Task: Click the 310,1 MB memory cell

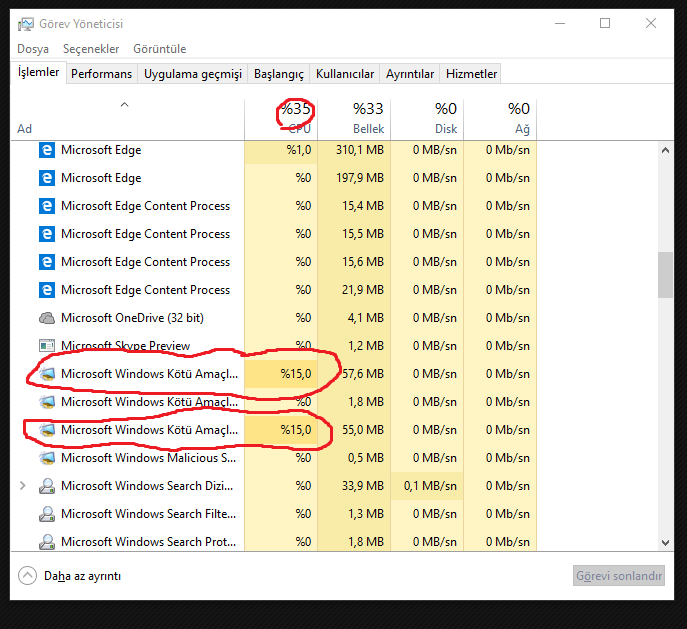Action: click(x=354, y=150)
